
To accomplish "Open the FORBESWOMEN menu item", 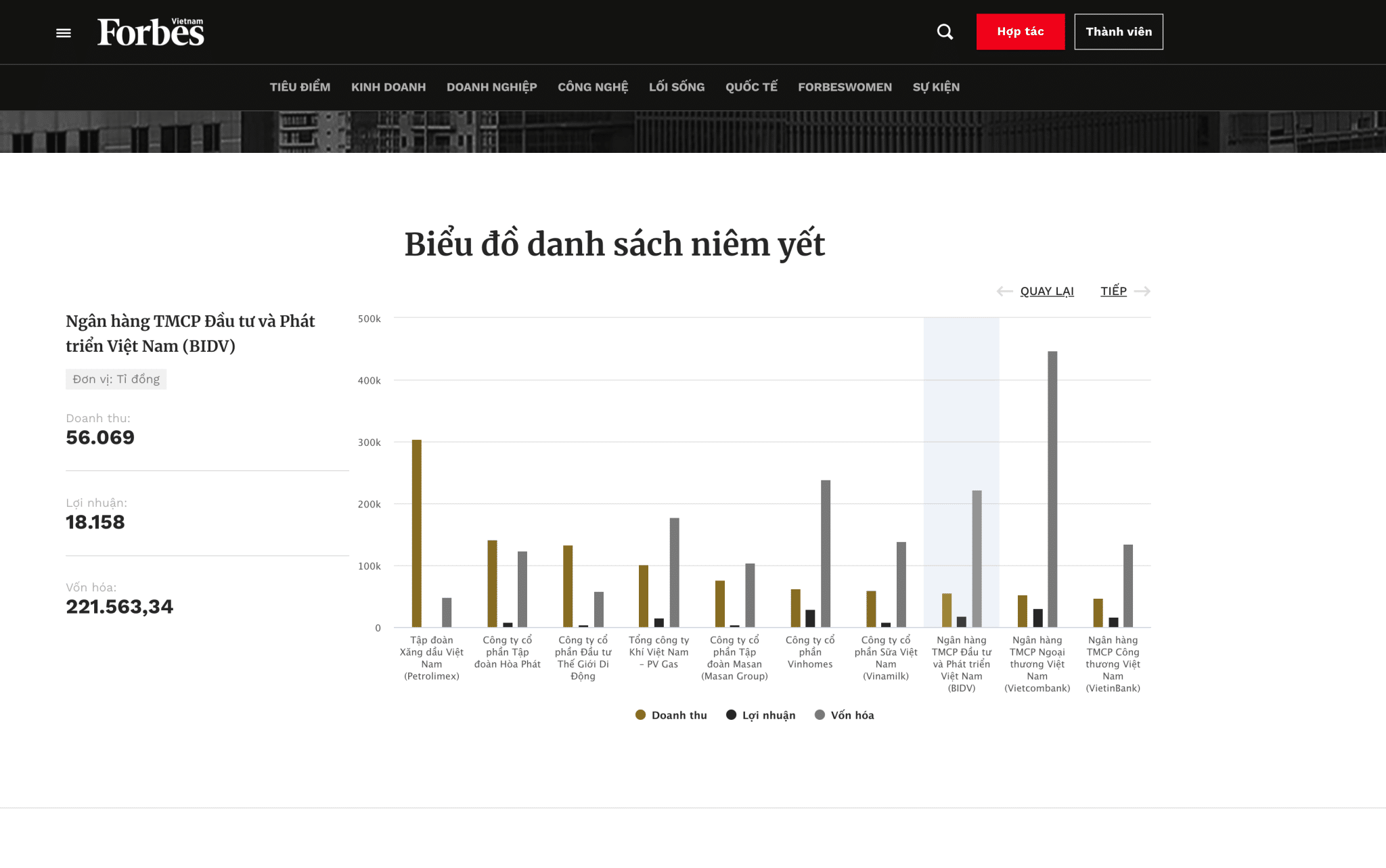I will pyautogui.click(x=845, y=87).
